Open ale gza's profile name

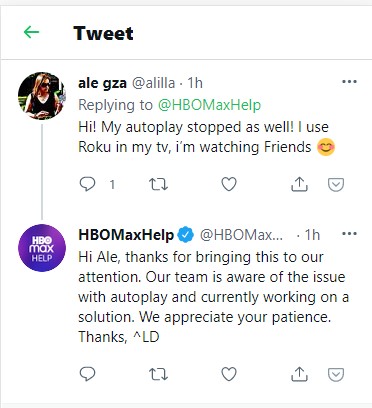pos(102,83)
